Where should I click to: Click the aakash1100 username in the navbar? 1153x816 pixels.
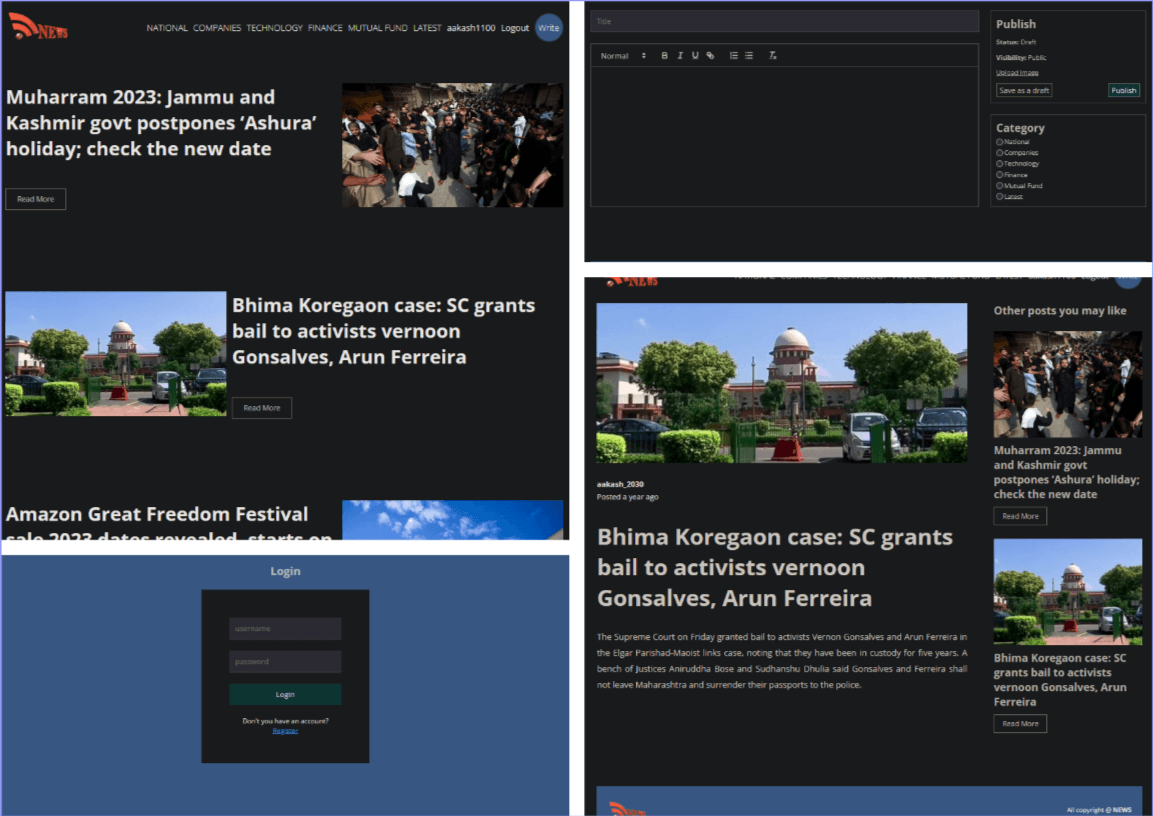pyautogui.click(x=471, y=28)
